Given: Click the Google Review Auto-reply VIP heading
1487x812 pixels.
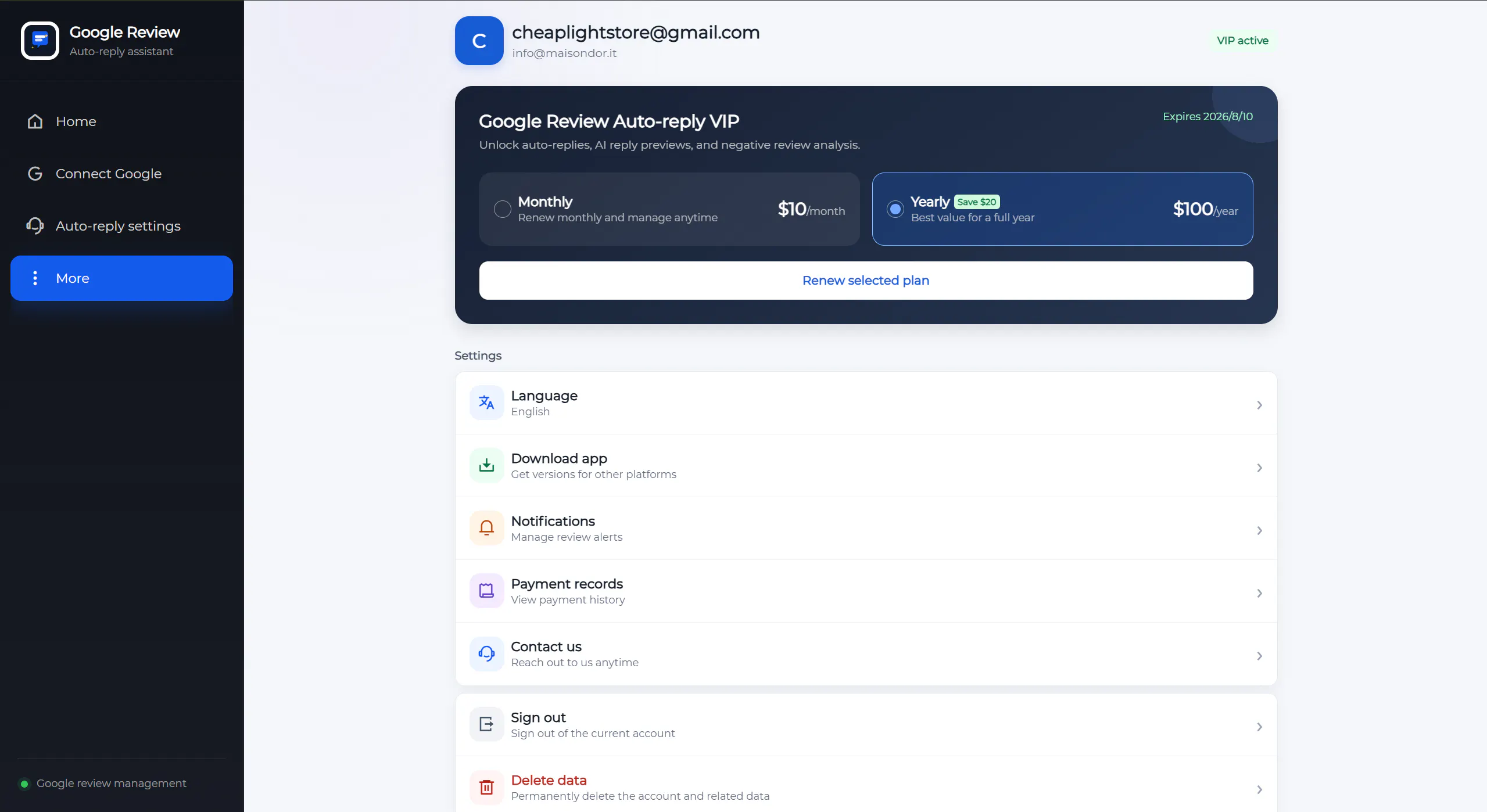Looking at the screenshot, I should coord(609,121).
